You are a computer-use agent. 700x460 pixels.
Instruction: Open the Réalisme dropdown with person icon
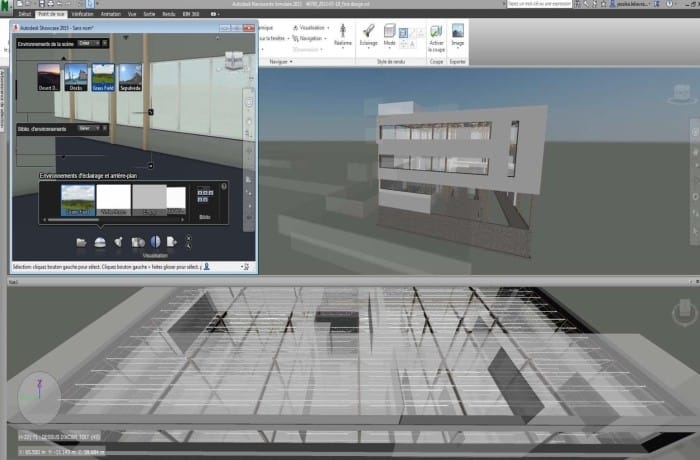pos(343,35)
